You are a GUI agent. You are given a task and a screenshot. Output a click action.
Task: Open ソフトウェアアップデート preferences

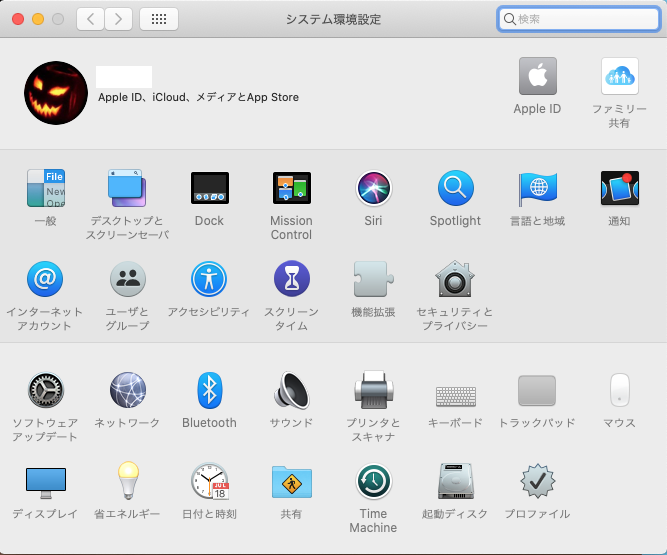click(45, 391)
